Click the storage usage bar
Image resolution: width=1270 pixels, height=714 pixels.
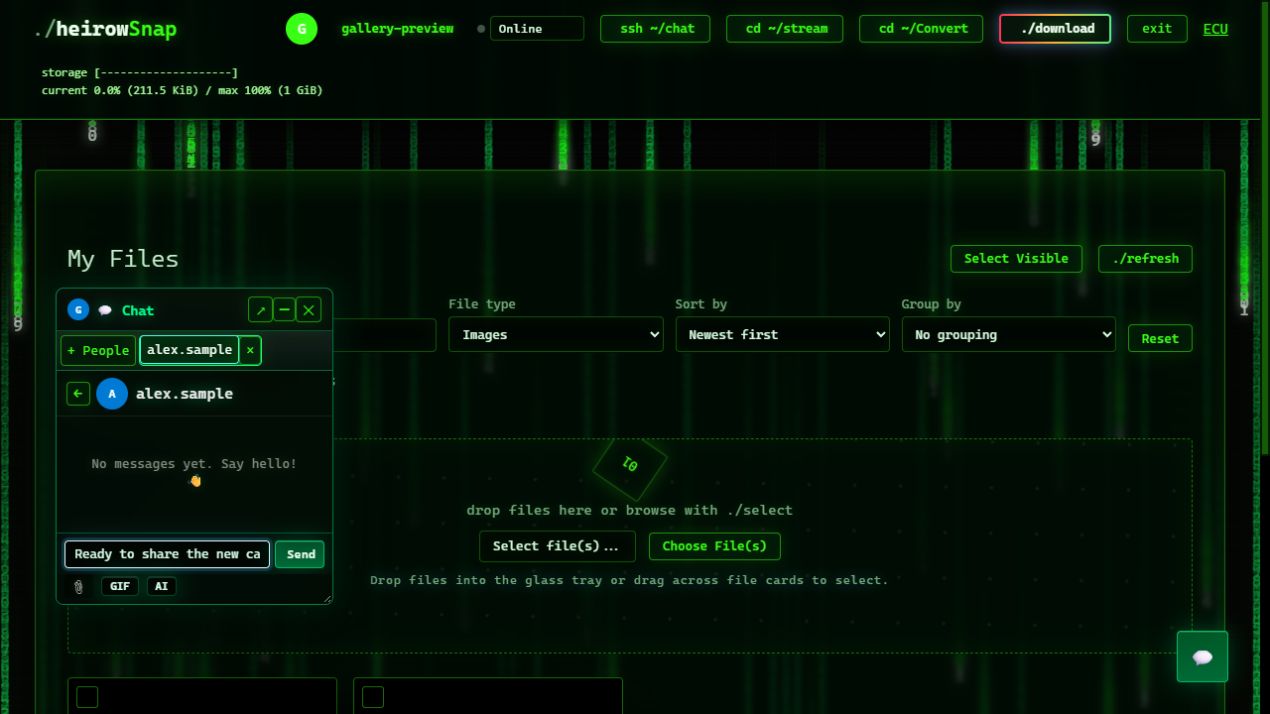pos(140,73)
